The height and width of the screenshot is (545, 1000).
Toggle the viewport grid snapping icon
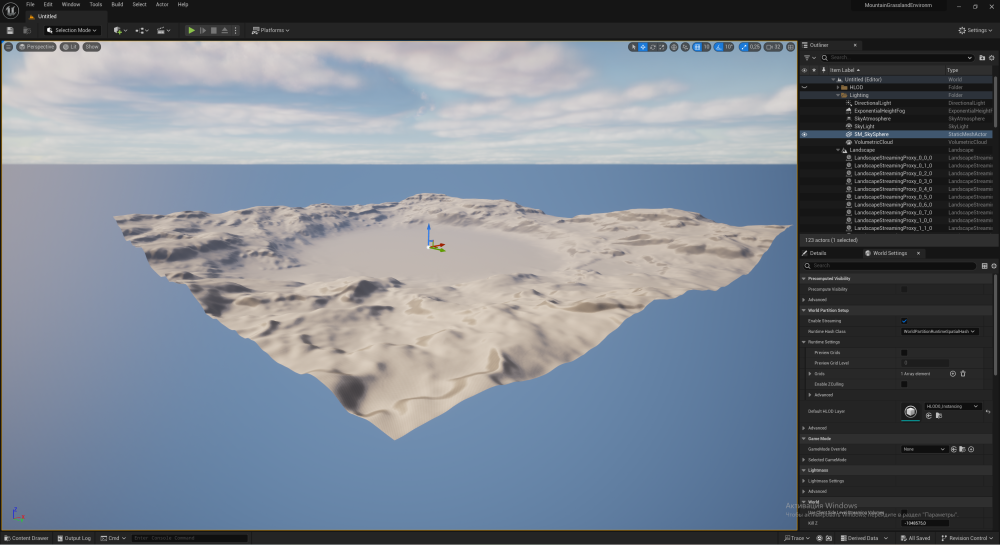click(697, 47)
